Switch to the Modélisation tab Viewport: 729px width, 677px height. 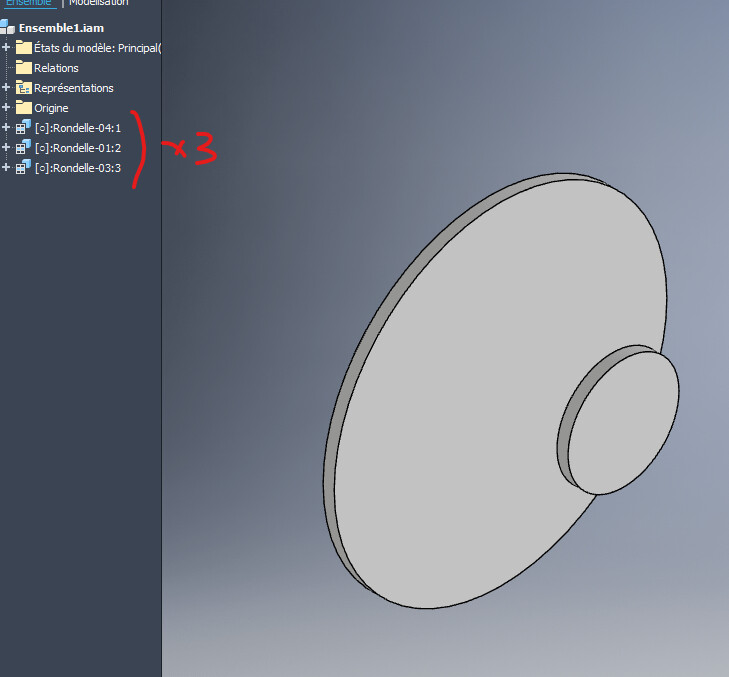tap(98, 3)
